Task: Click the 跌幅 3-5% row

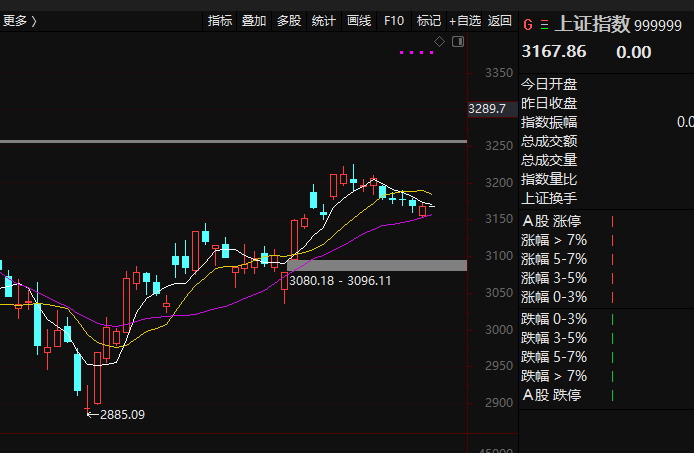Action: pos(606,338)
